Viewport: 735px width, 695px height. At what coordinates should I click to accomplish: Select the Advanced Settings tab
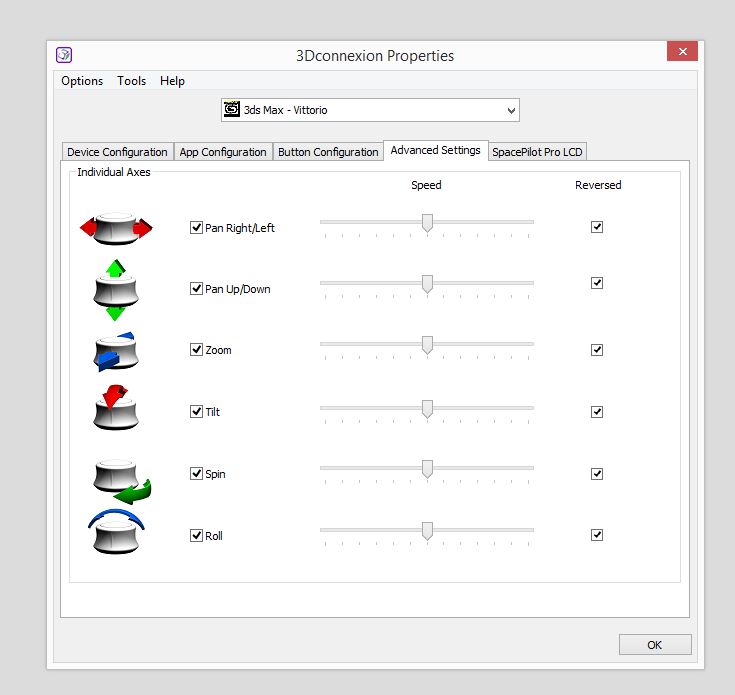(x=435, y=150)
